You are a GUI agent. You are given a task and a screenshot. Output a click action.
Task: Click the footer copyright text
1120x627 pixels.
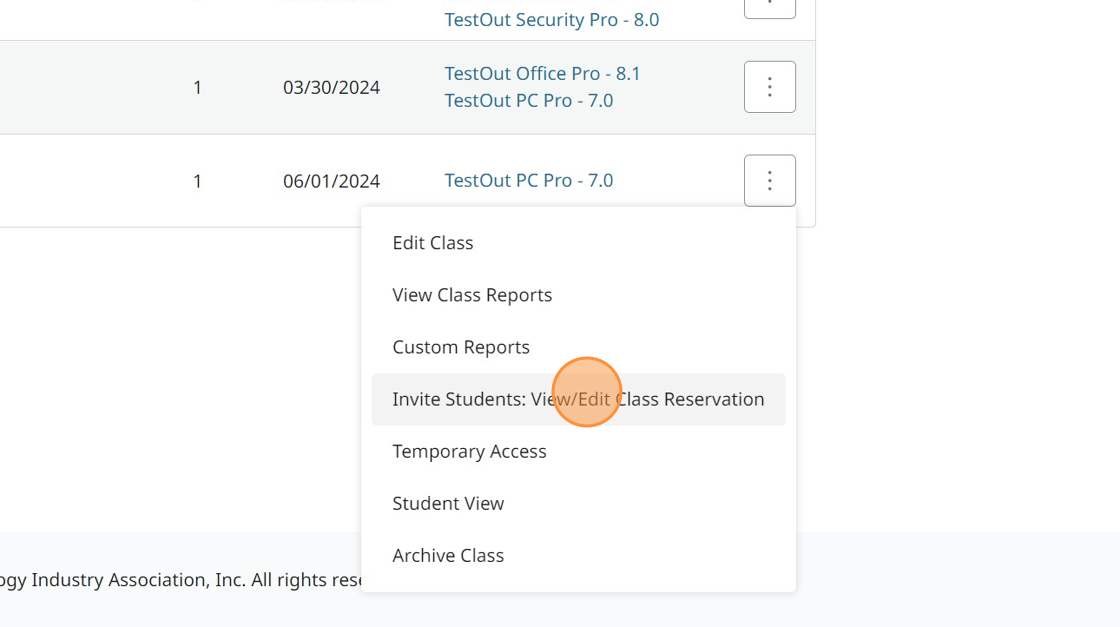tap(180, 580)
